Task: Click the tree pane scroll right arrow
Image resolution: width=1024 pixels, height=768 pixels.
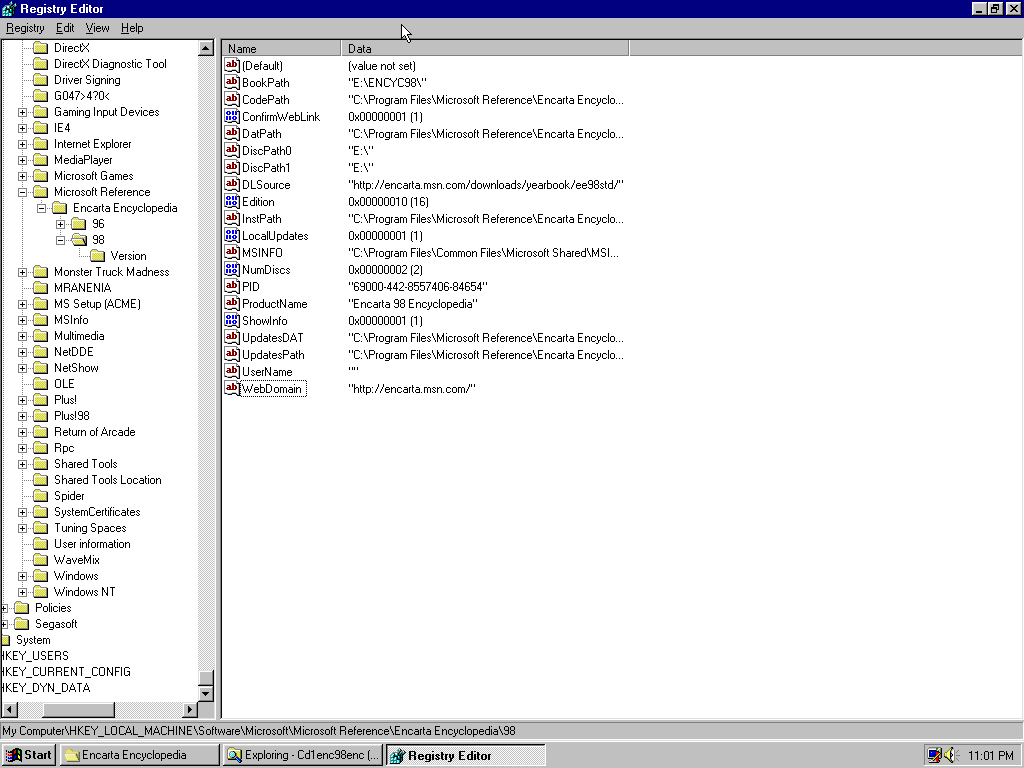Action: tap(190, 709)
